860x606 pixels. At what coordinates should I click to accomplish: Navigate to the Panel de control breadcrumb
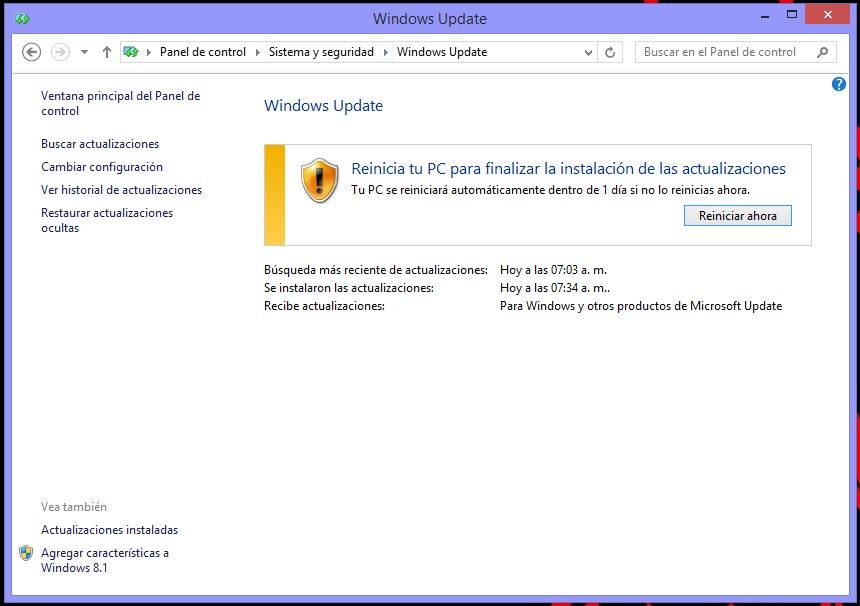[x=203, y=51]
